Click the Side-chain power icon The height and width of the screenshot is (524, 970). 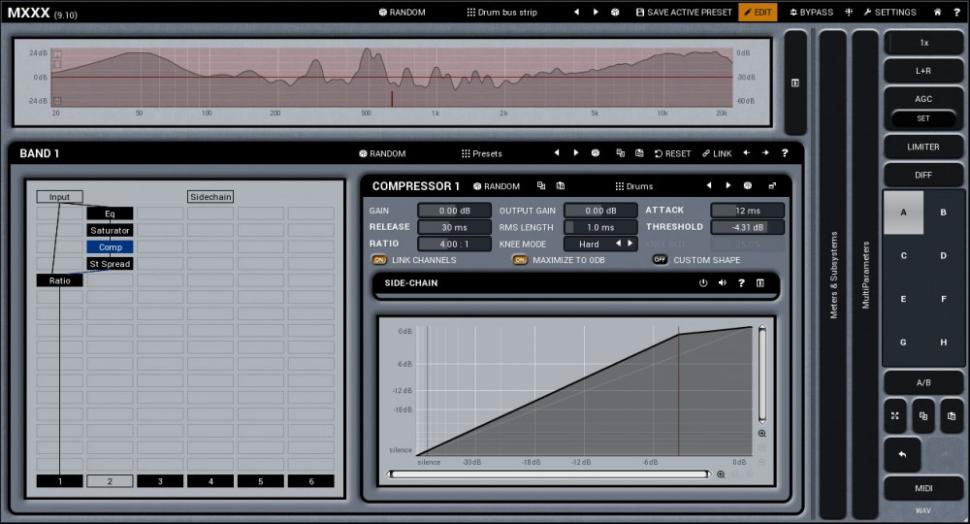tap(703, 283)
